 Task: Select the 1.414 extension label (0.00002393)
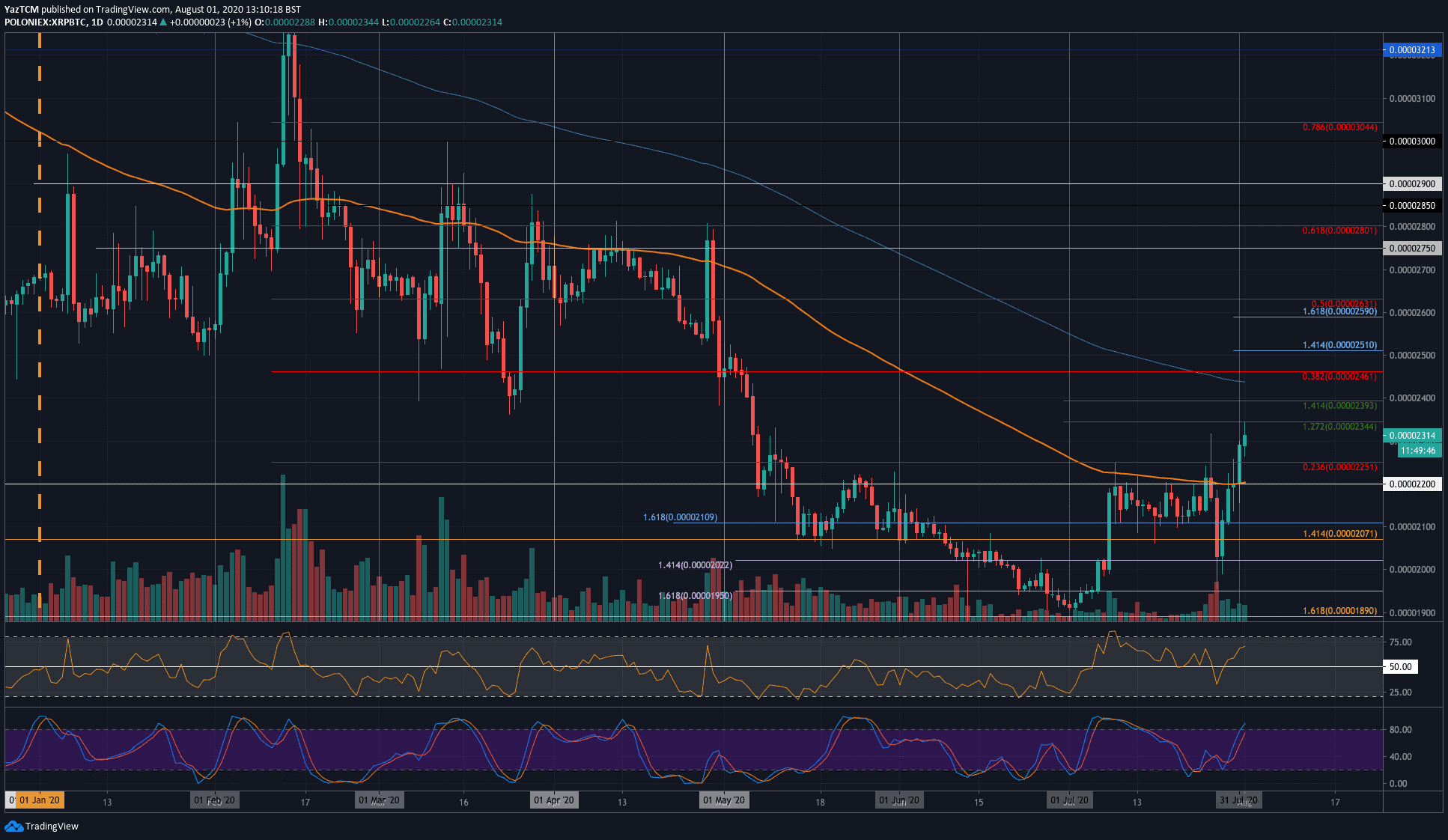tap(1339, 406)
